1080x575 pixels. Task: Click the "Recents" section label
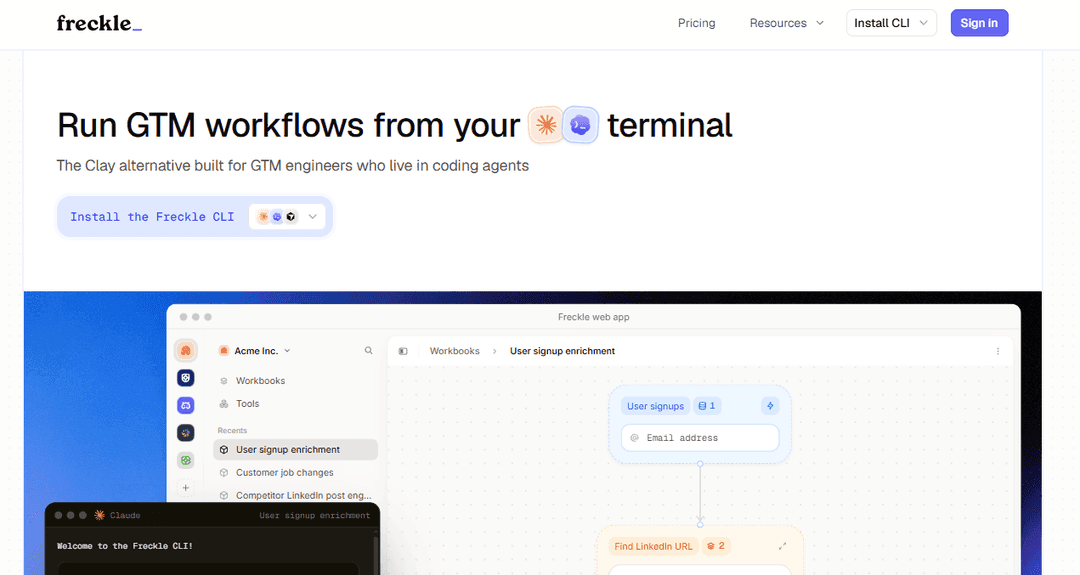[232, 430]
